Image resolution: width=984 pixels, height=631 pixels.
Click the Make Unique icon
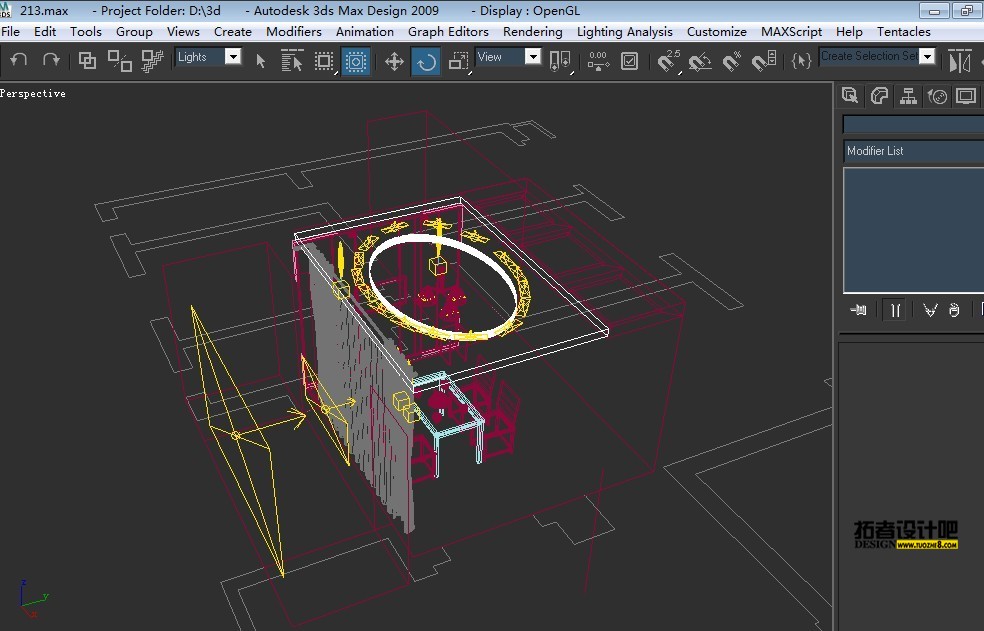coord(929,310)
